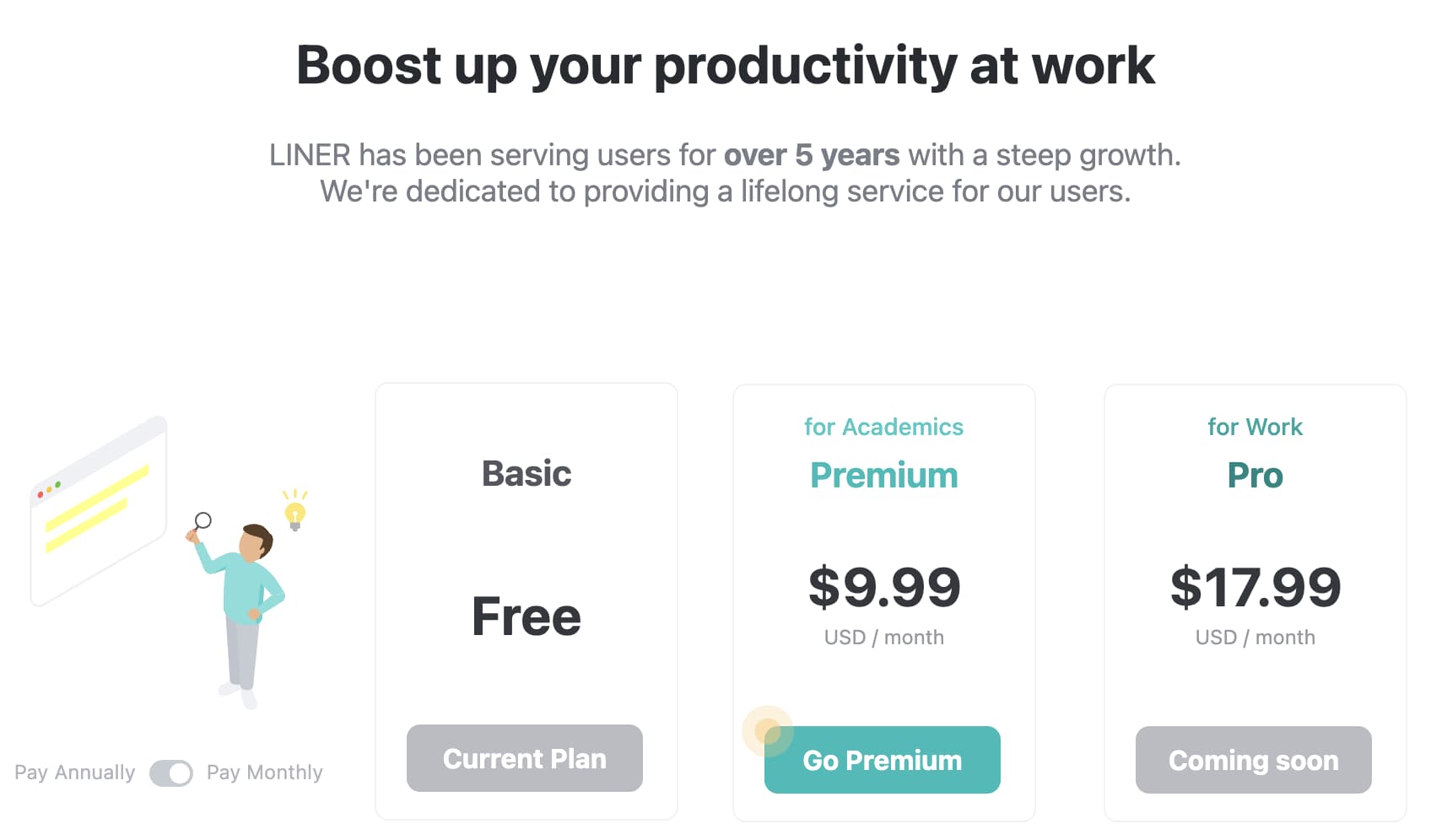
Task: Click the Go Premium button
Action: click(x=883, y=760)
